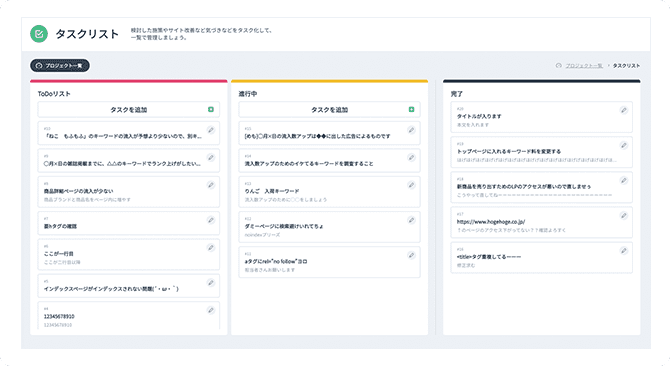Open the 商品詳細ページの流入が少ない card
Screen dimensions: 670x366
coord(129,192)
